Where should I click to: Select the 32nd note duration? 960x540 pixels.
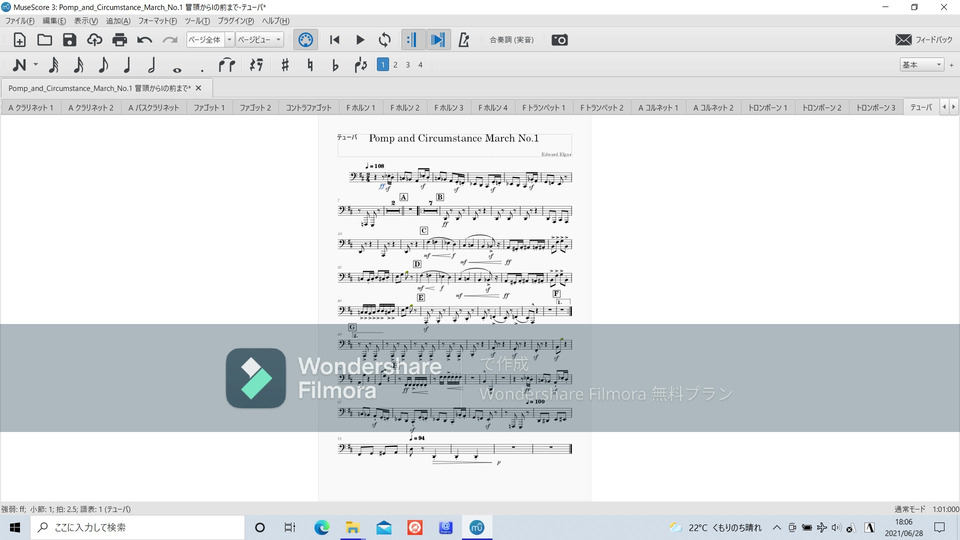click(x=53, y=65)
